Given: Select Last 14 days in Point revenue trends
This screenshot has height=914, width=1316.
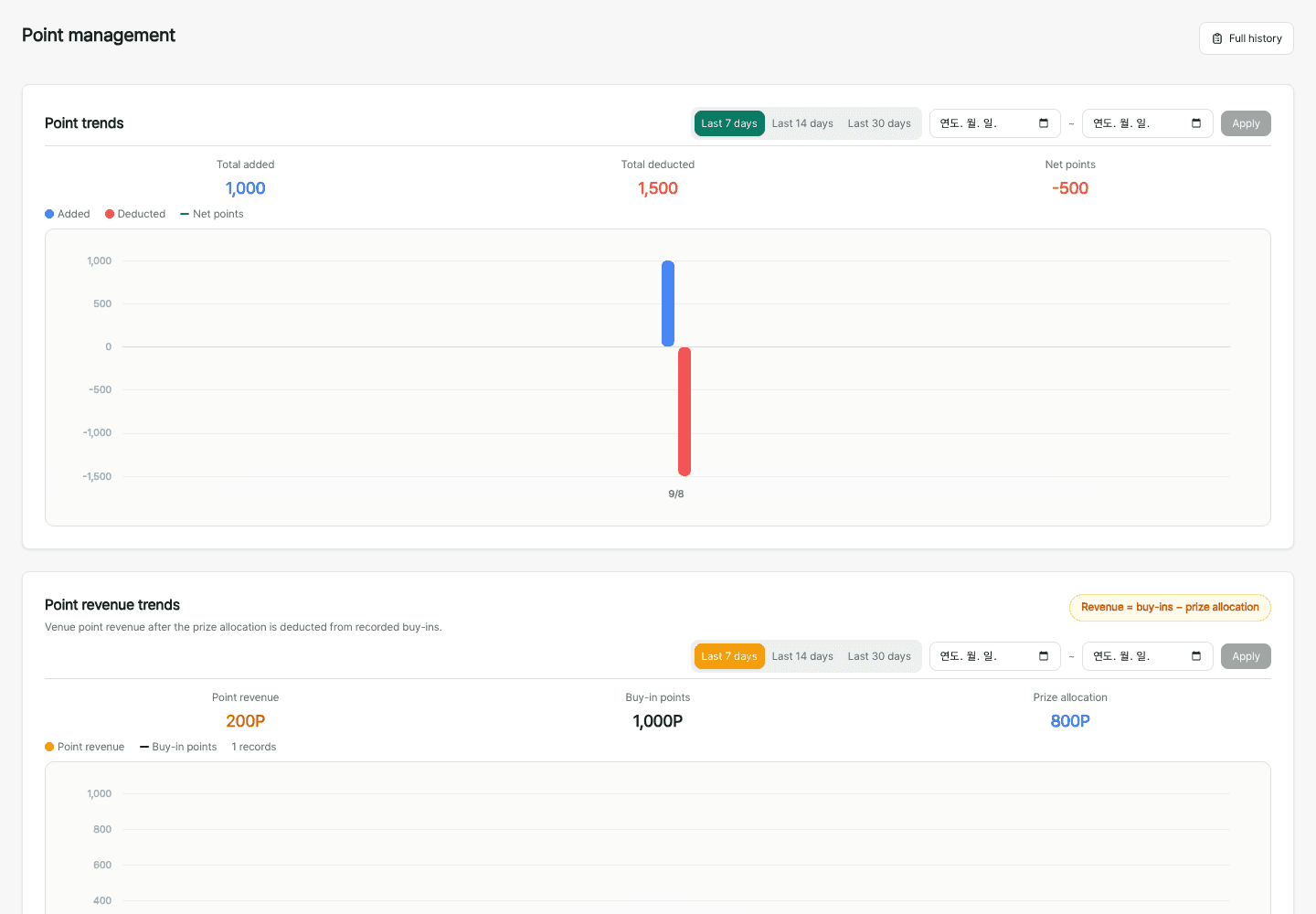Looking at the screenshot, I should [x=802, y=656].
